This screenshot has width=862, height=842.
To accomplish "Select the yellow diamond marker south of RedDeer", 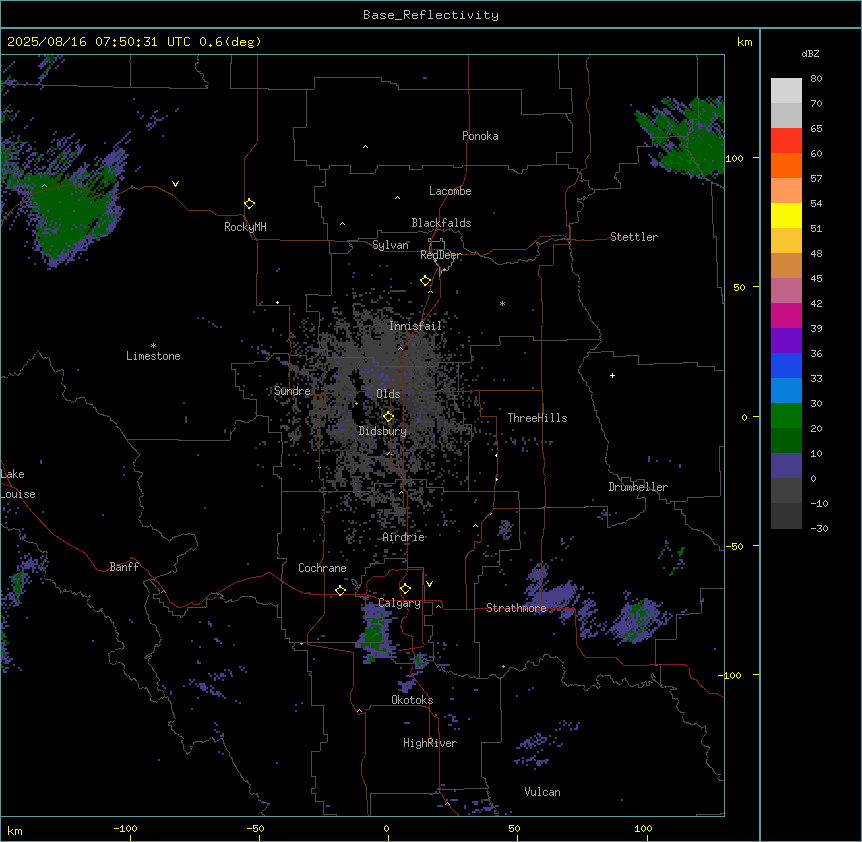I will (426, 281).
